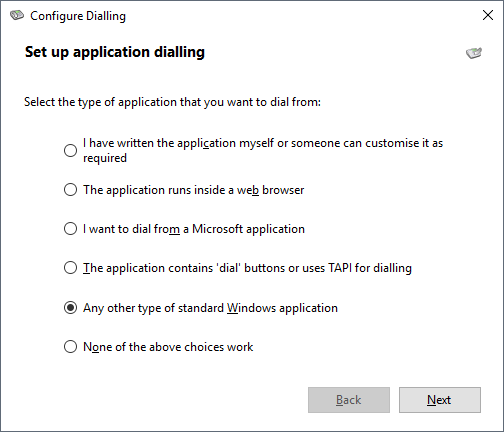
Task: Click the 'uses TAPI for dialling' label text
Action: [247, 268]
